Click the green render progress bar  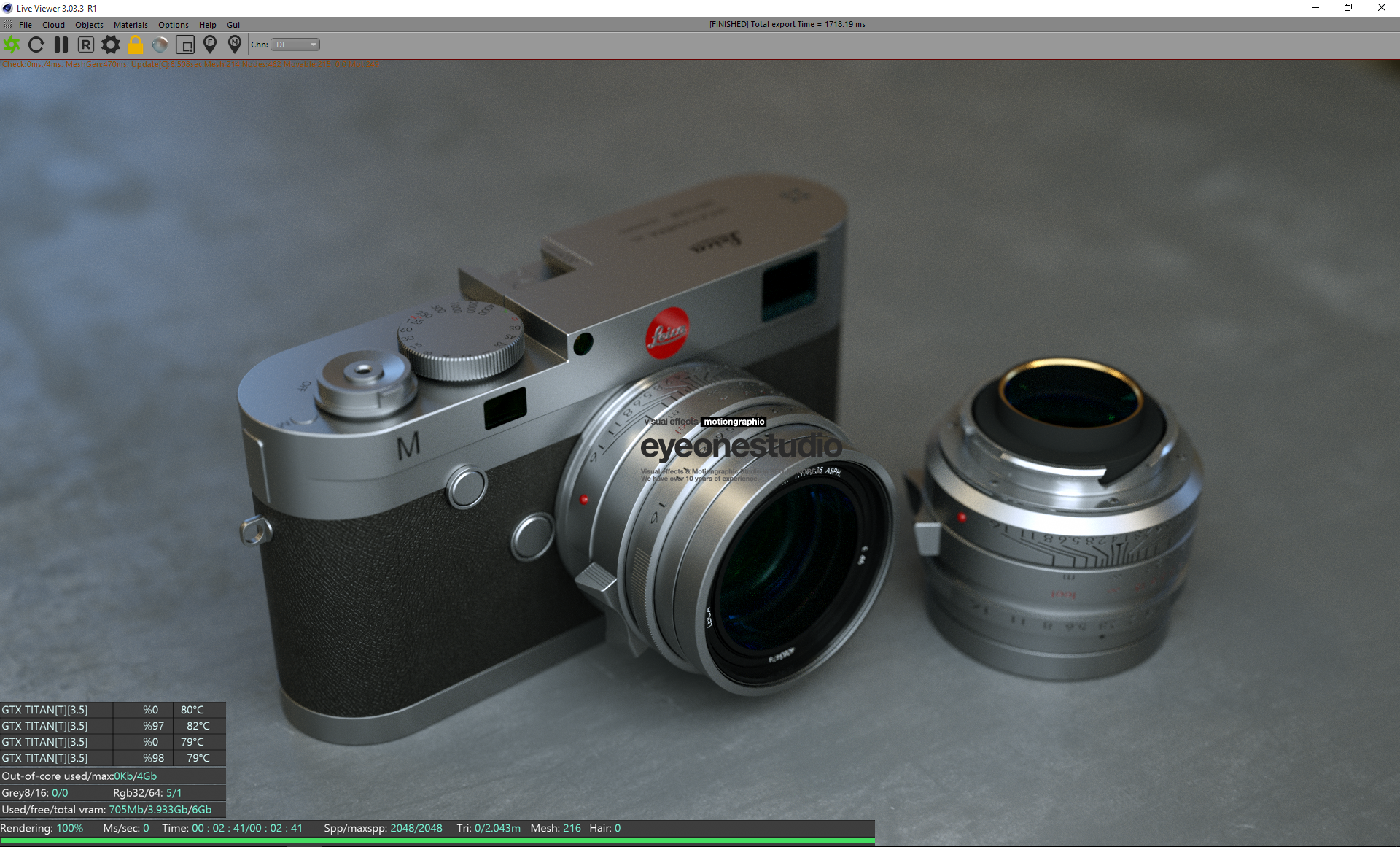coord(437,841)
